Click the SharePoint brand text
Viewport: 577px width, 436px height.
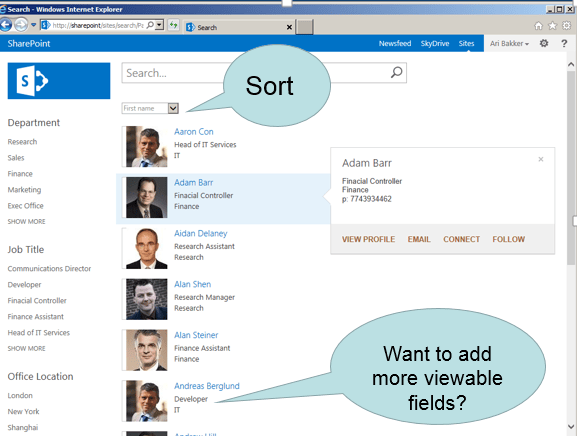[29, 43]
